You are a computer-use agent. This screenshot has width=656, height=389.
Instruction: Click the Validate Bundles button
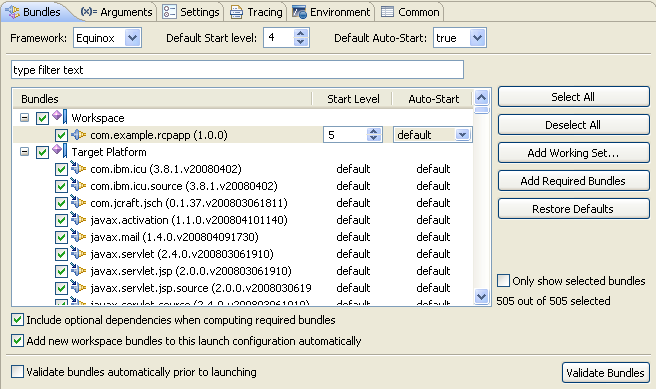tap(605, 372)
